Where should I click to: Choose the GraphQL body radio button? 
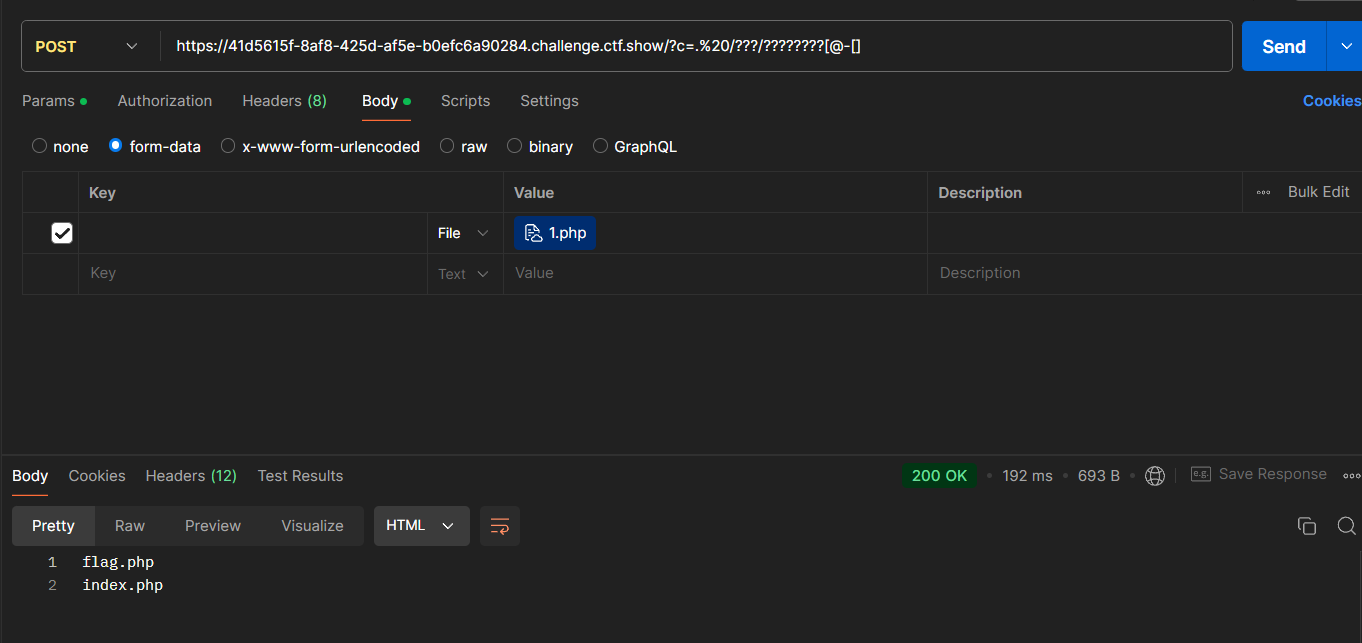click(600, 146)
